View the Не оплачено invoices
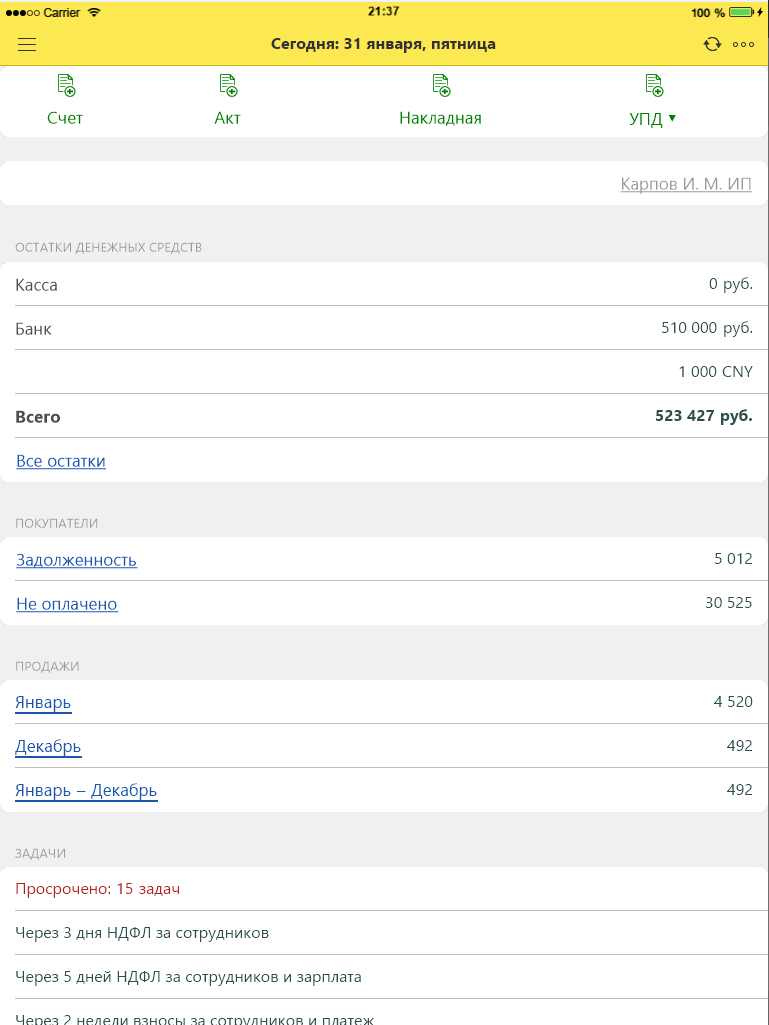 click(67, 604)
